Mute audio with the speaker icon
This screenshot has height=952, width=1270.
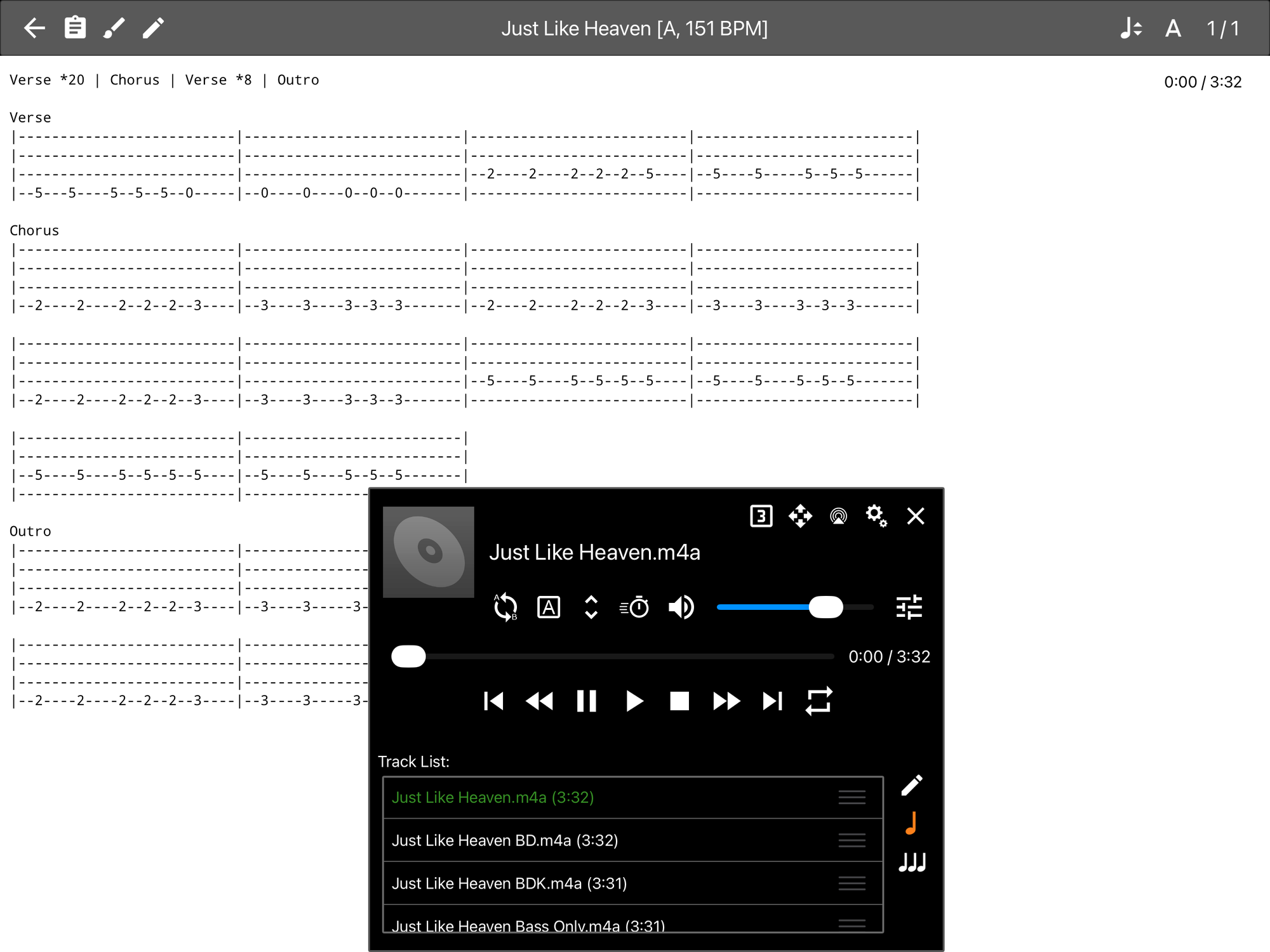pos(681,607)
